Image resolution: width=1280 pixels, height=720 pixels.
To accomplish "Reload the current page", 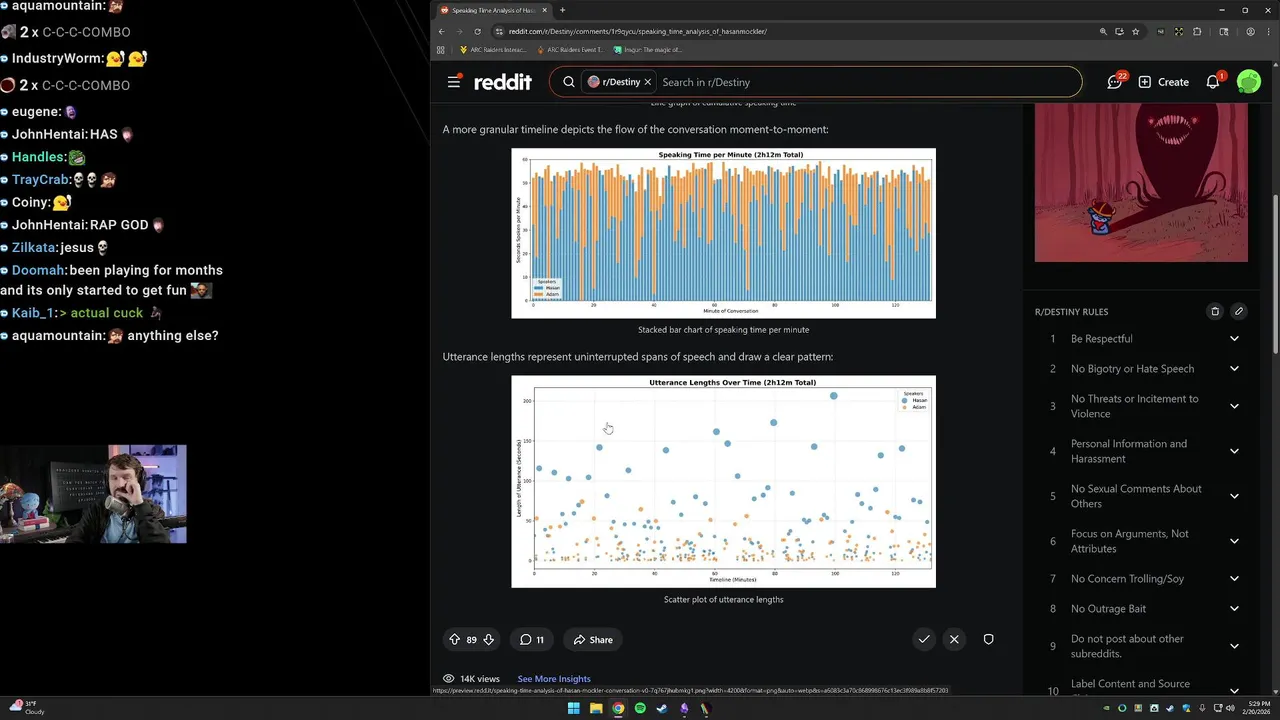I will [477, 31].
